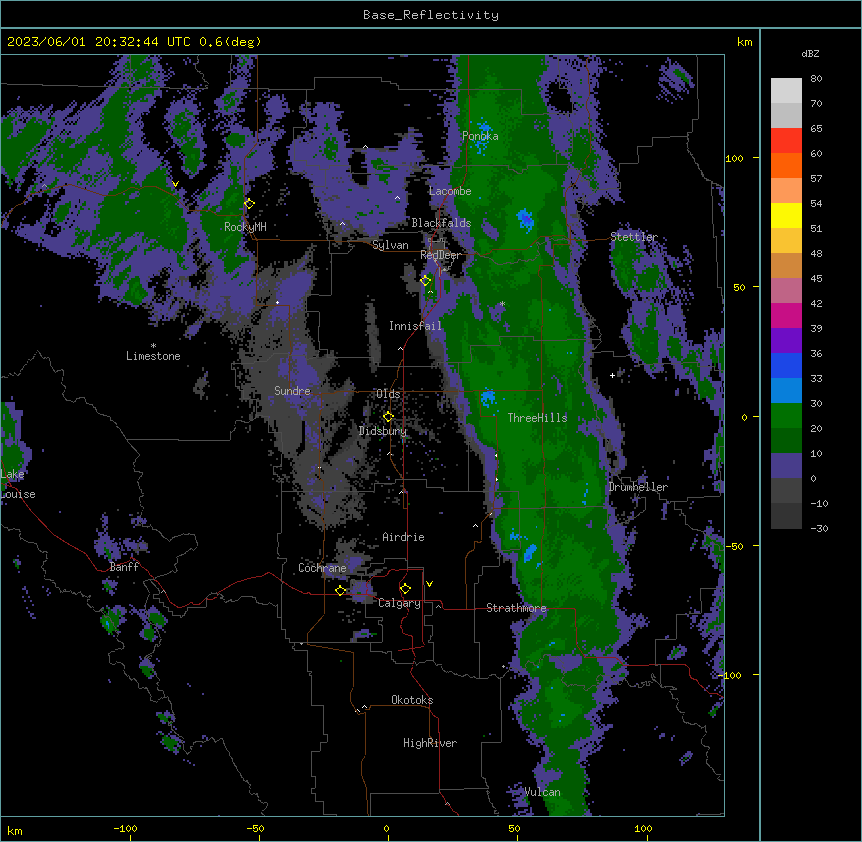Click the Ponoka city label
The width and height of the screenshot is (862, 842).
coord(480,136)
